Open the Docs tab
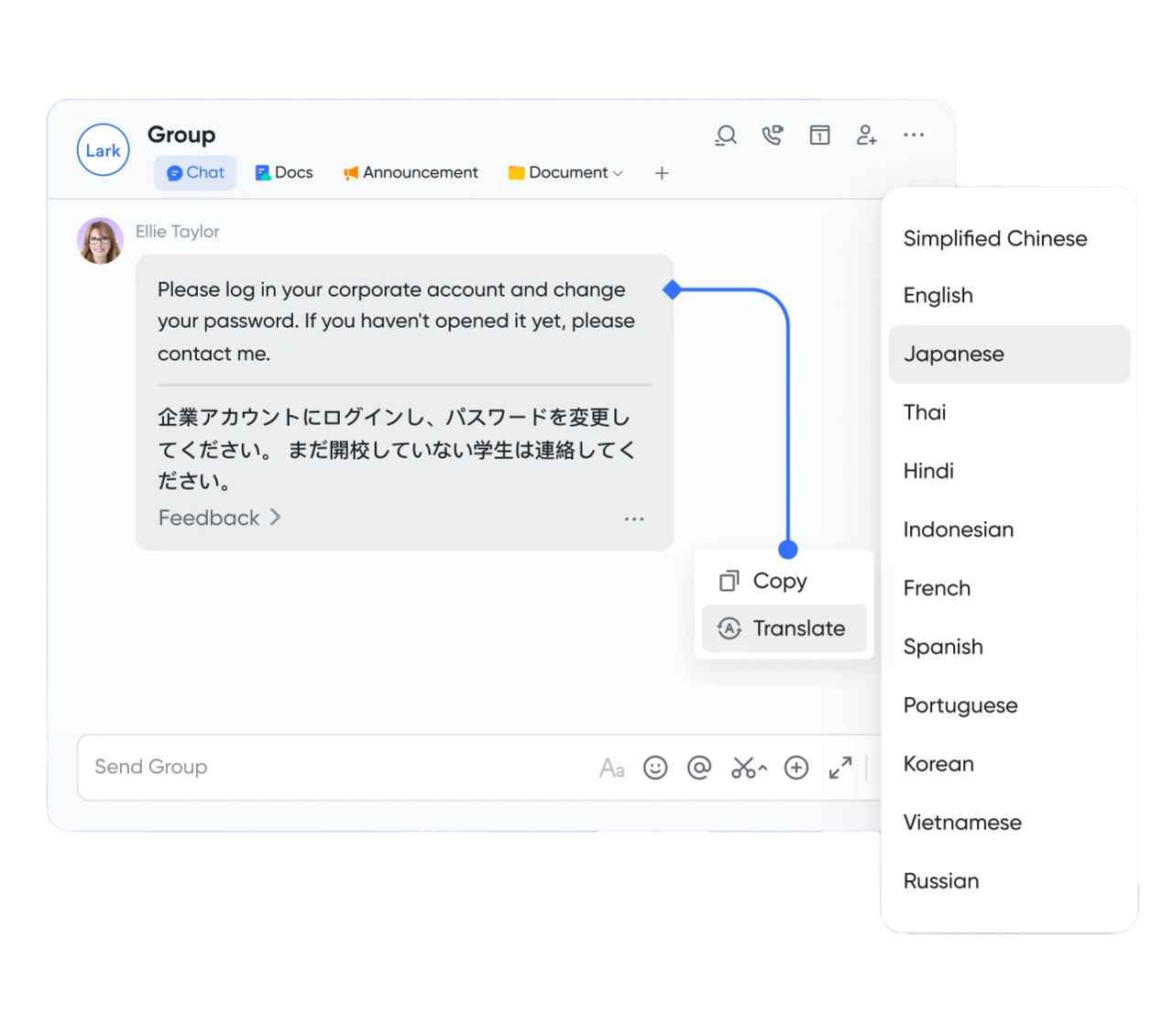1173x1036 pixels. click(x=284, y=172)
